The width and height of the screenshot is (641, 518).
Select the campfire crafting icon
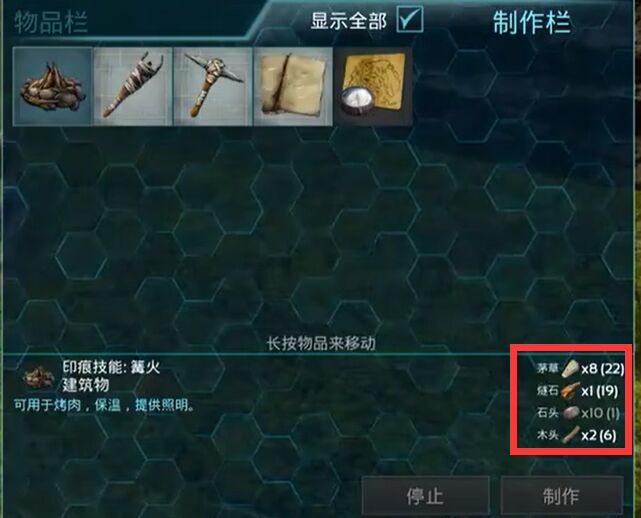(53, 86)
